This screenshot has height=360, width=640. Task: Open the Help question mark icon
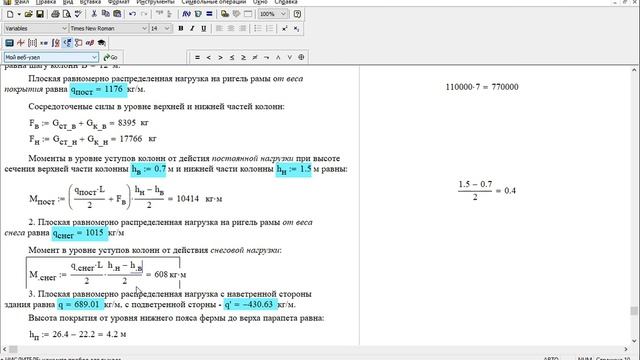coord(297,14)
